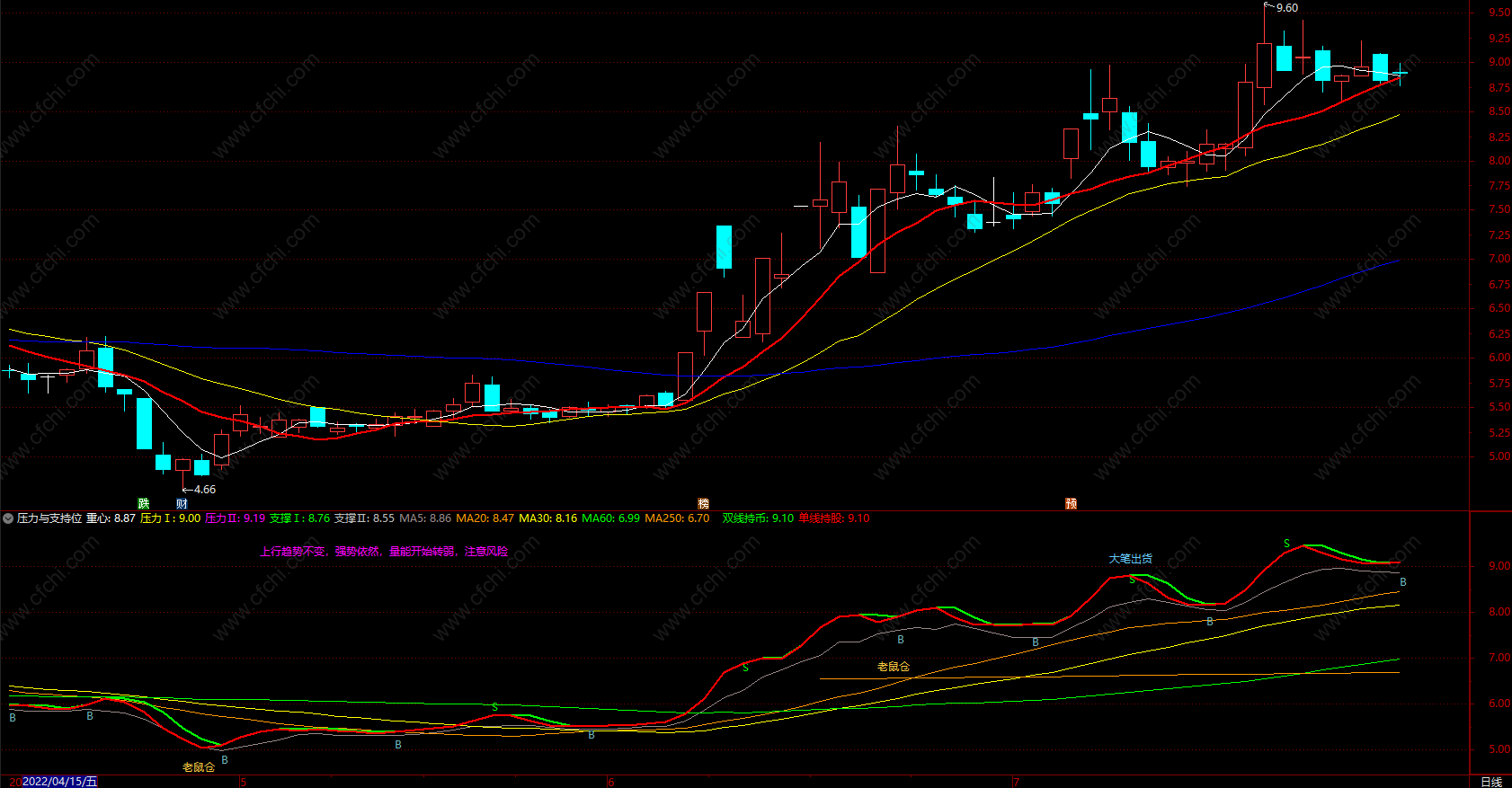Viewport: 1512px width, 788px height.
Task: Click the 大笔出货 annotation
Action: [1130, 559]
